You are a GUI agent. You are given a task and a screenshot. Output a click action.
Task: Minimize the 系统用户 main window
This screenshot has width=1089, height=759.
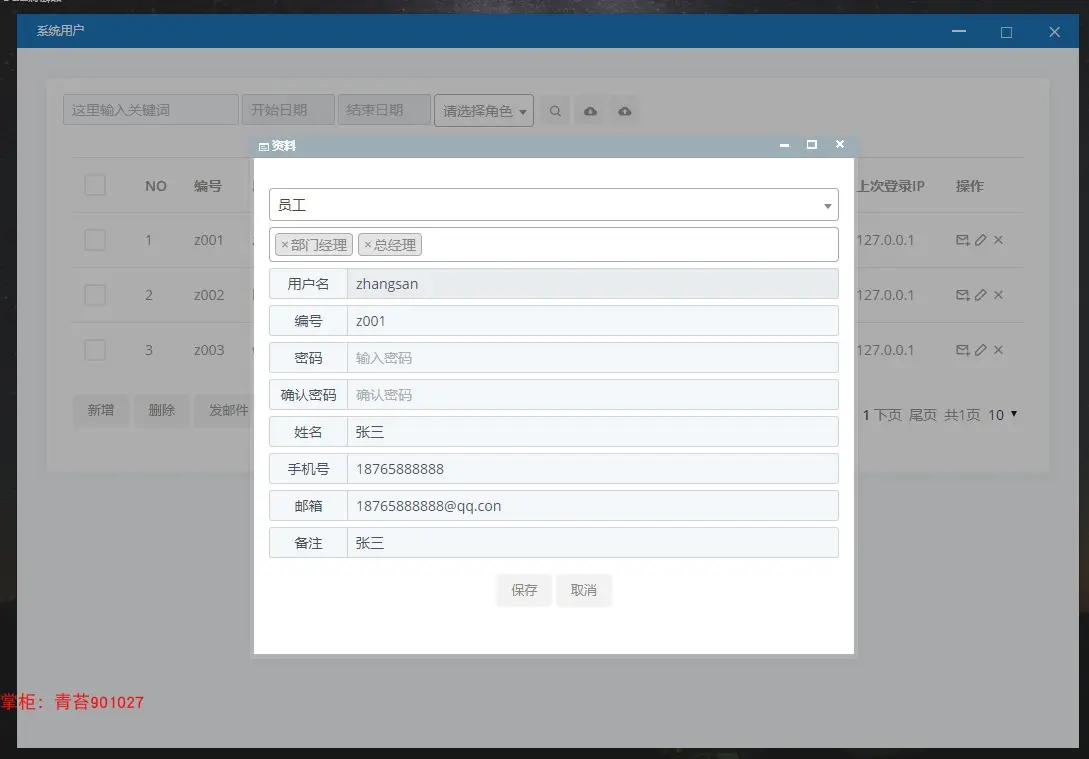[x=959, y=31]
